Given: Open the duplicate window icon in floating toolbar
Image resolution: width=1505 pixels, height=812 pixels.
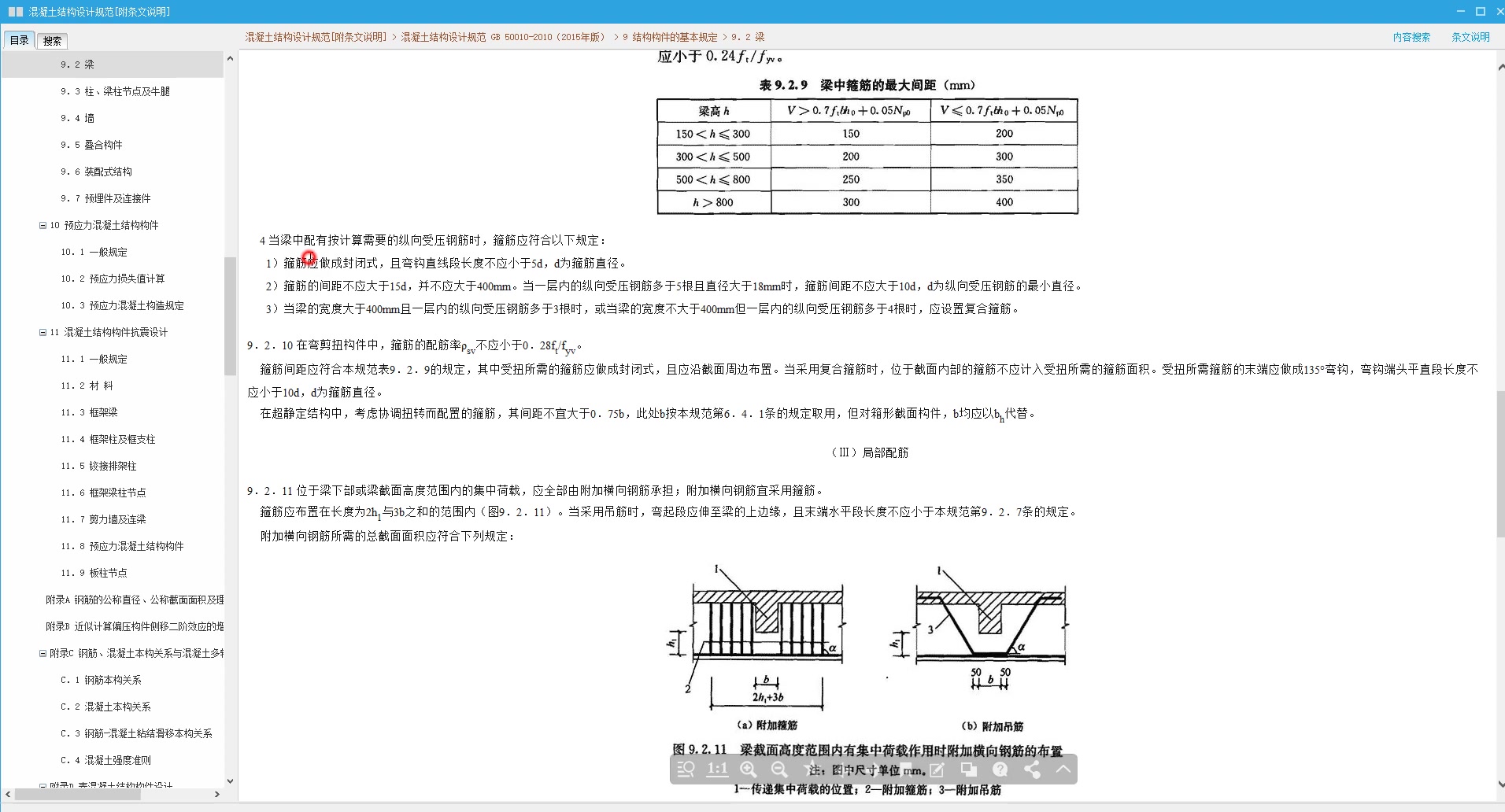Looking at the screenshot, I should (x=969, y=770).
